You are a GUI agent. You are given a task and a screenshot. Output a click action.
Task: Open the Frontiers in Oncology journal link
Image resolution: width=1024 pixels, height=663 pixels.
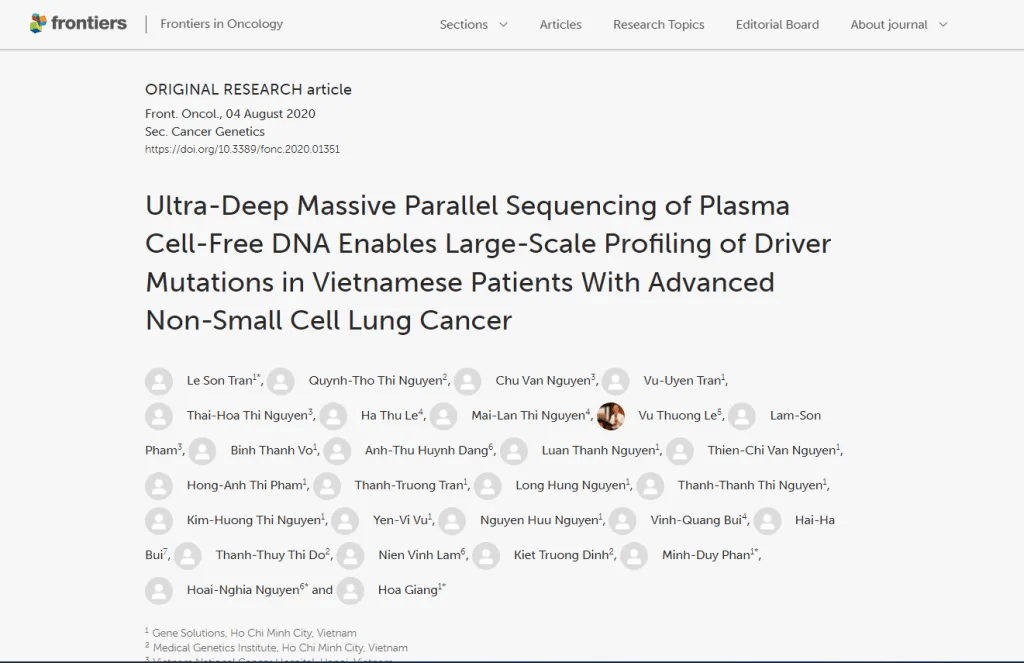pyautogui.click(x=221, y=24)
